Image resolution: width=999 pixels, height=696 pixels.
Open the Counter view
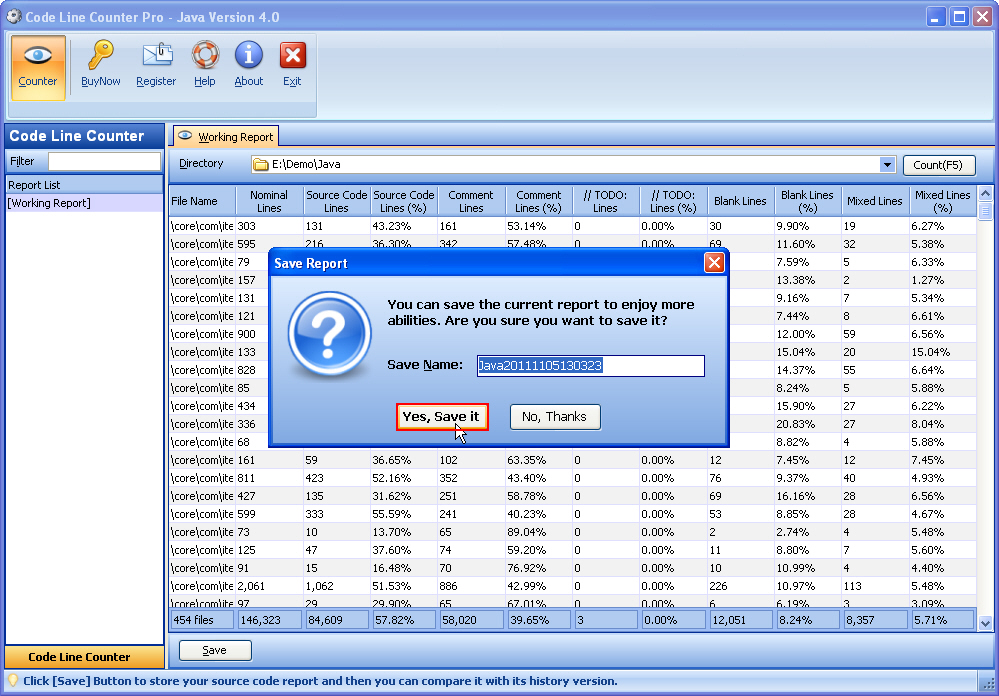tap(38, 68)
